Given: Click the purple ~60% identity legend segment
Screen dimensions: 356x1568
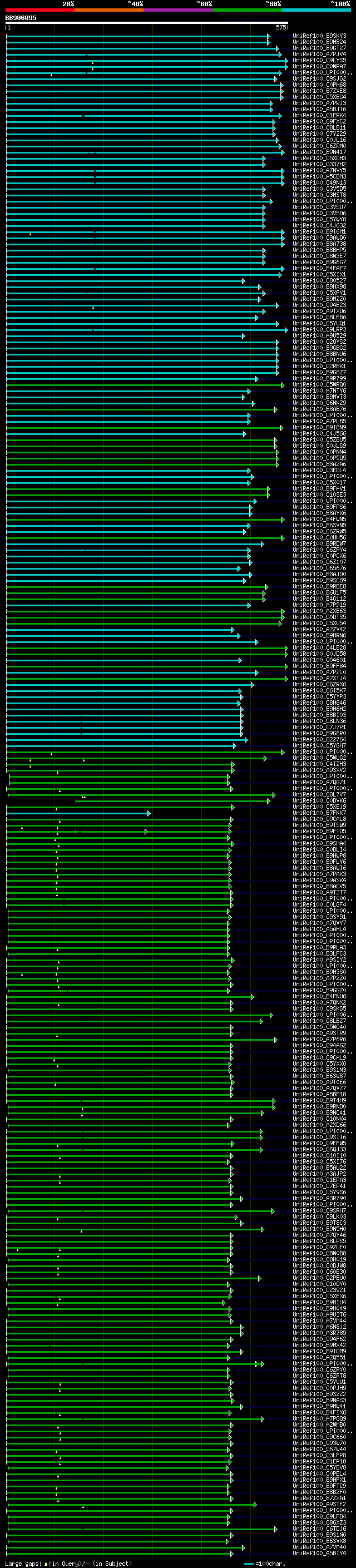Looking at the screenshot, I should 179,10.
